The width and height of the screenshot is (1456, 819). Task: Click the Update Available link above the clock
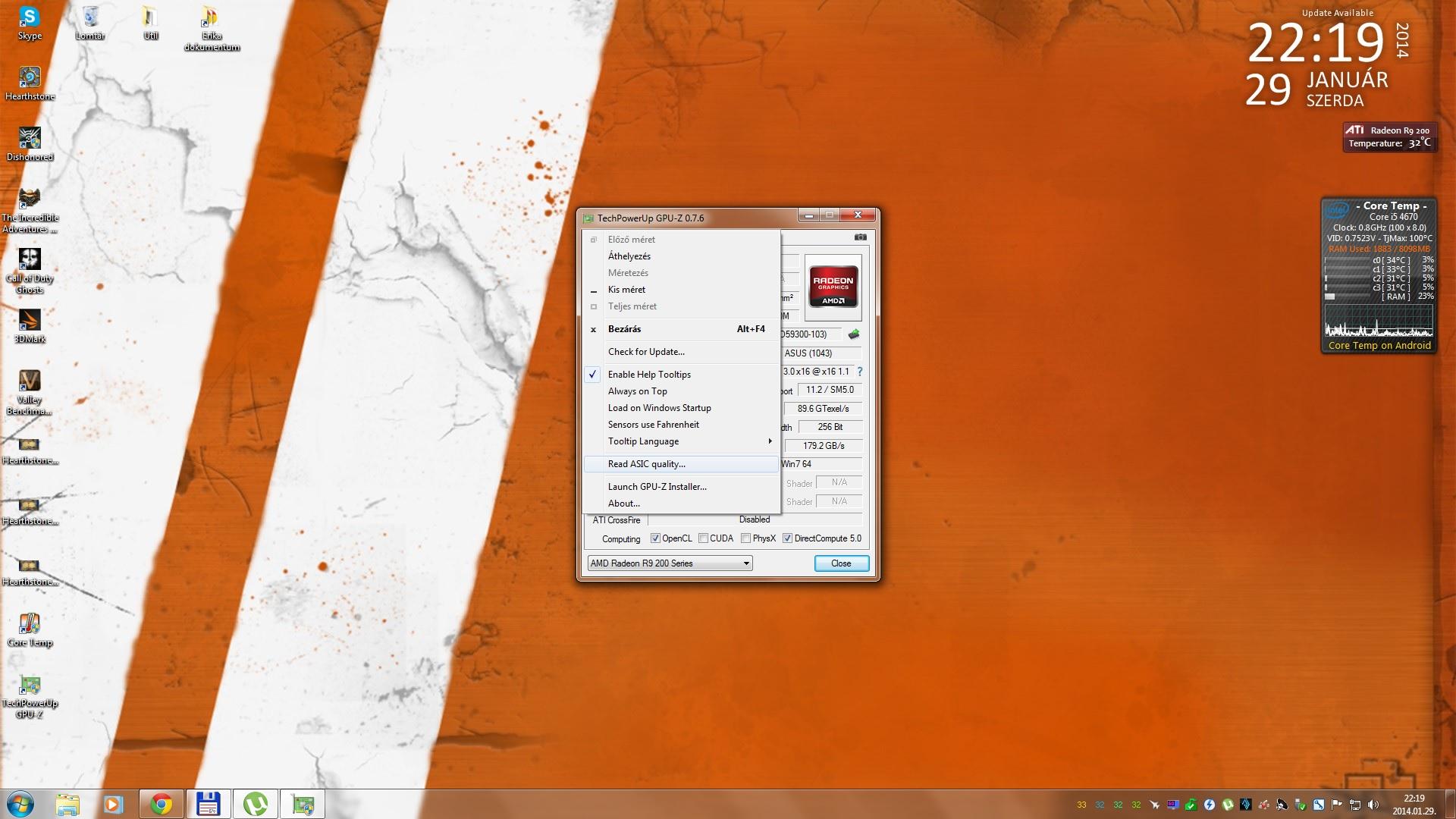pos(1338,13)
